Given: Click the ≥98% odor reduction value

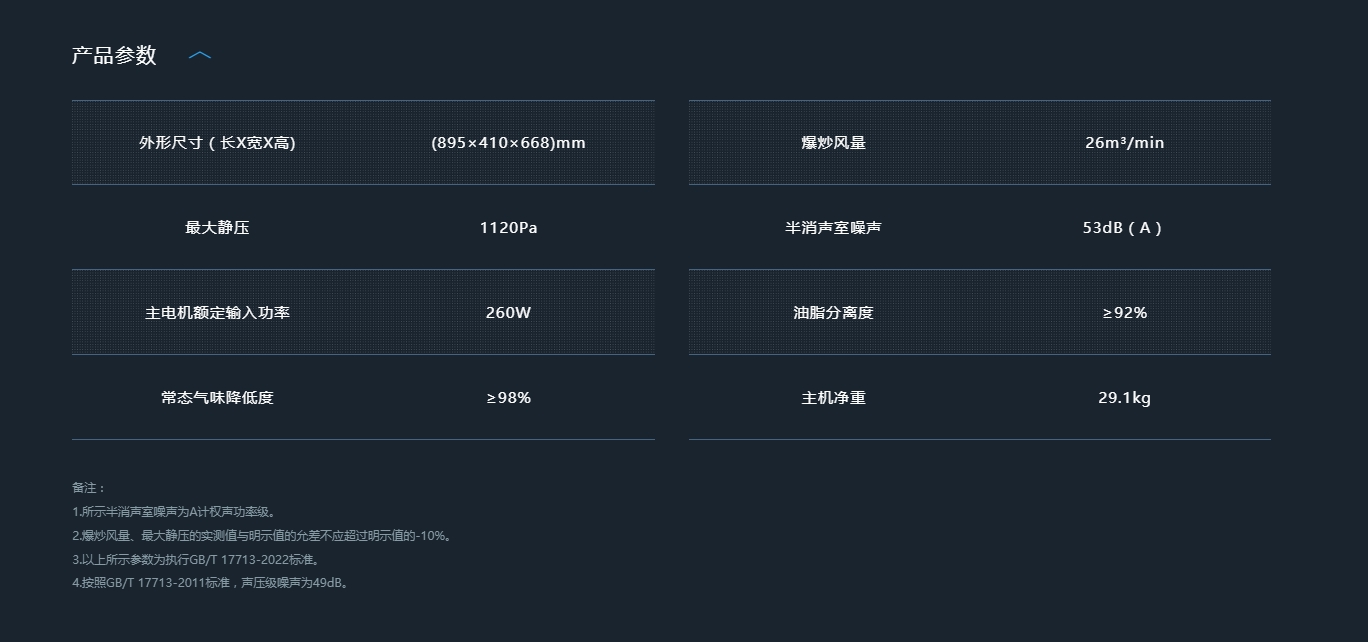Looking at the screenshot, I should click(x=508, y=398).
